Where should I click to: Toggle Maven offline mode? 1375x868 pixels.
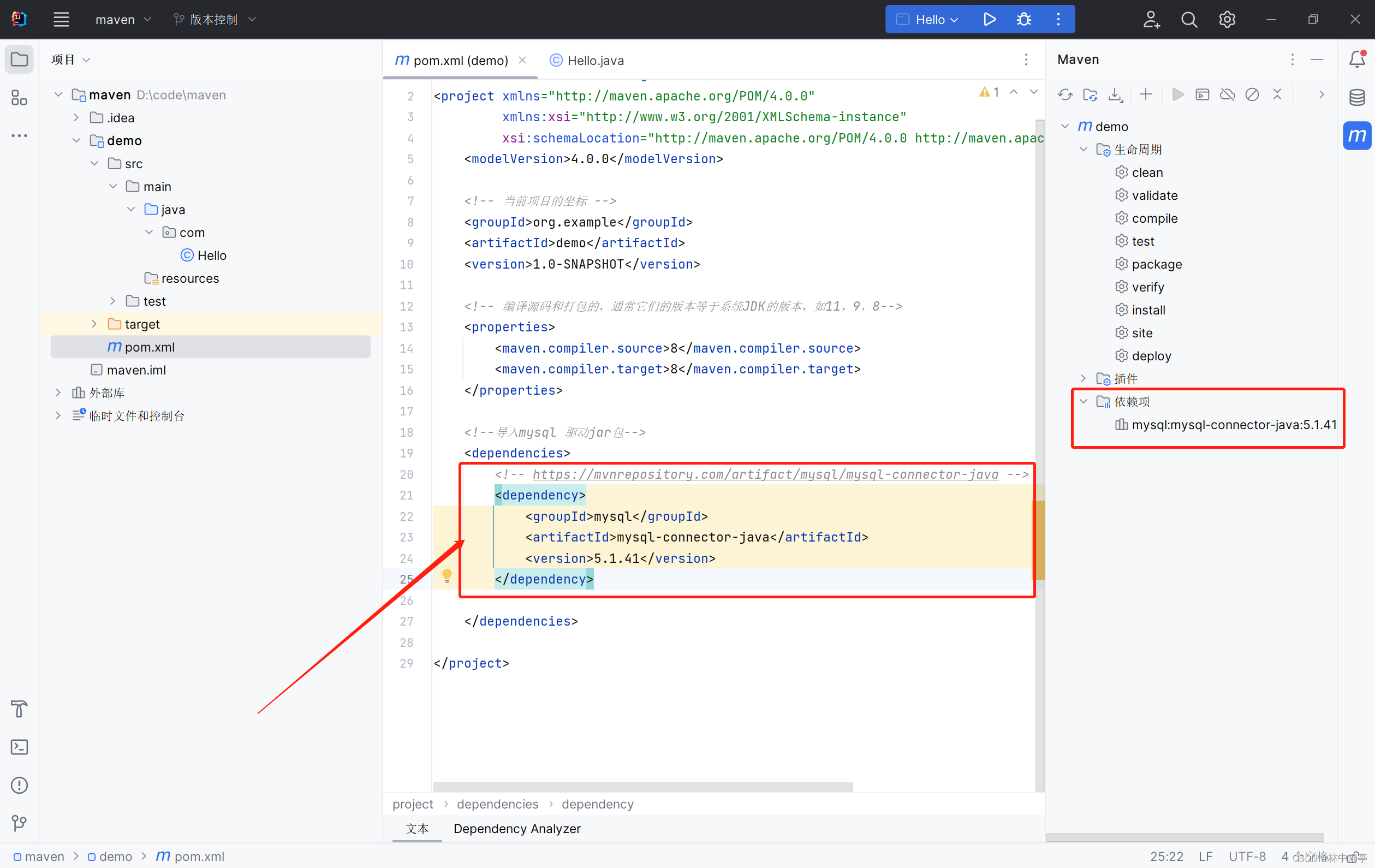point(1228,94)
